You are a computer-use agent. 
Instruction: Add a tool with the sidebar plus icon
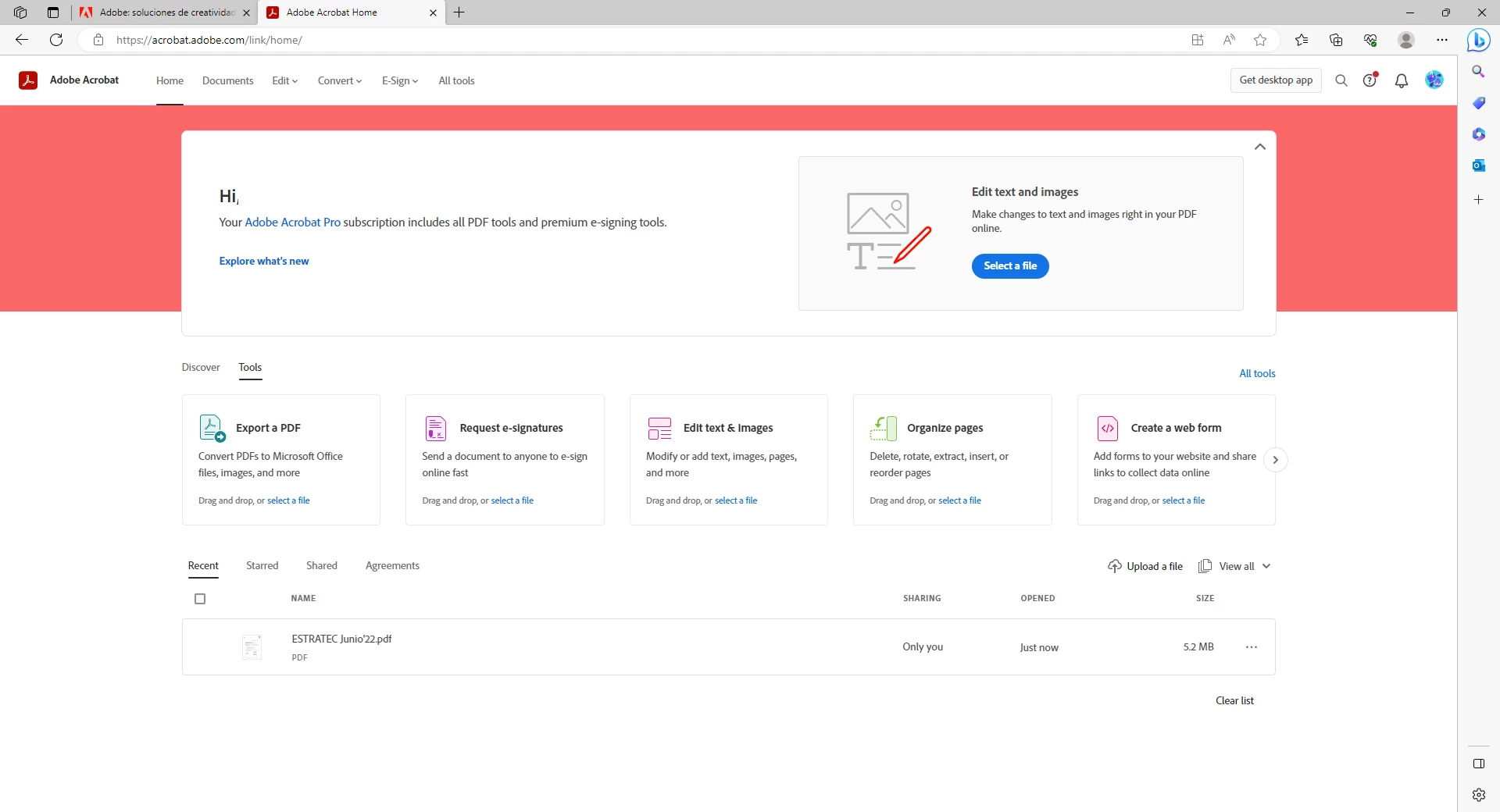point(1478,200)
